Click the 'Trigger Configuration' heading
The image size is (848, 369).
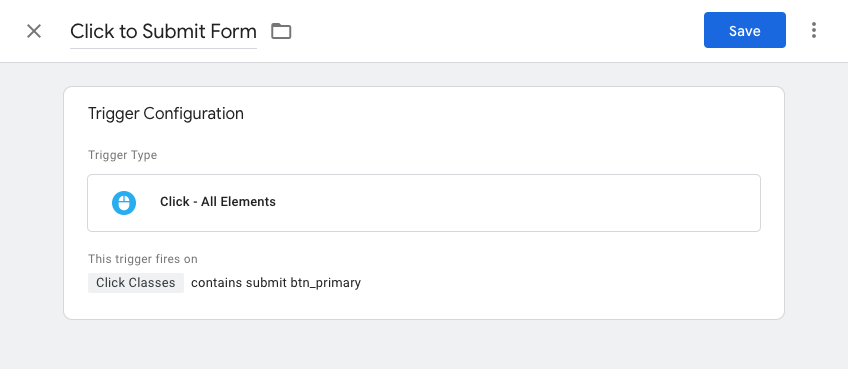pyautogui.click(x=165, y=114)
